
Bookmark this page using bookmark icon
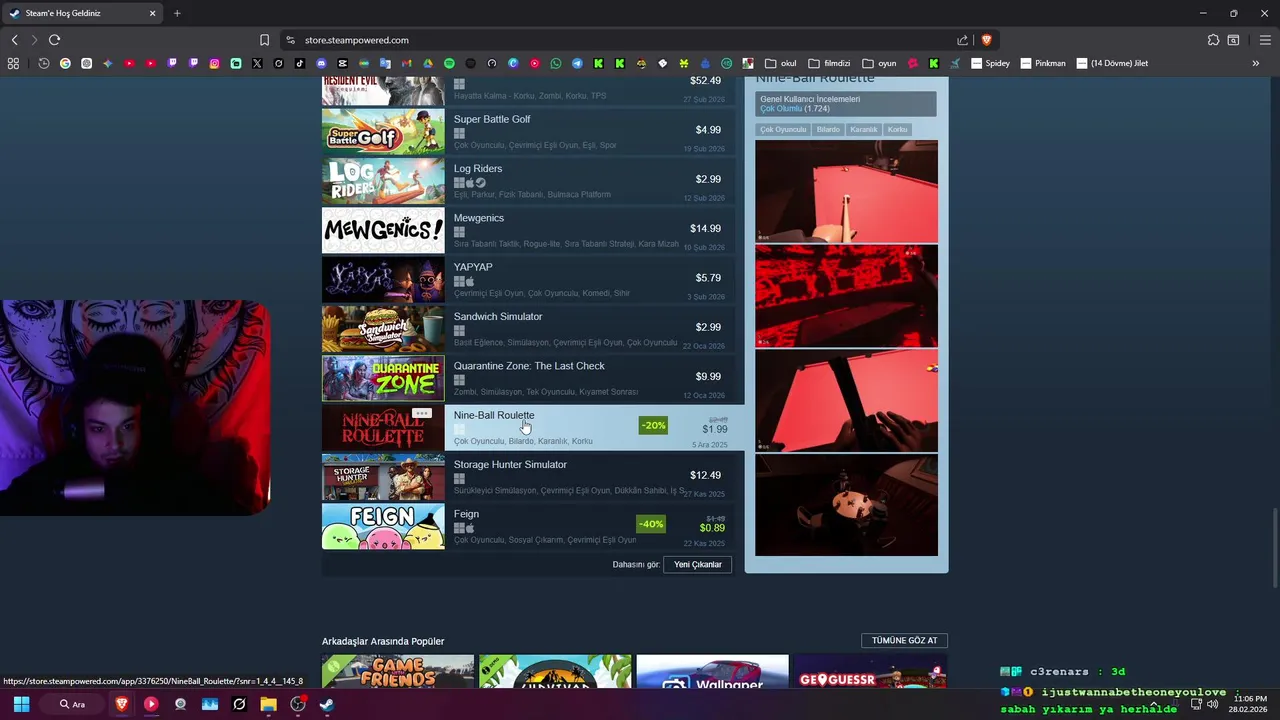point(264,40)
